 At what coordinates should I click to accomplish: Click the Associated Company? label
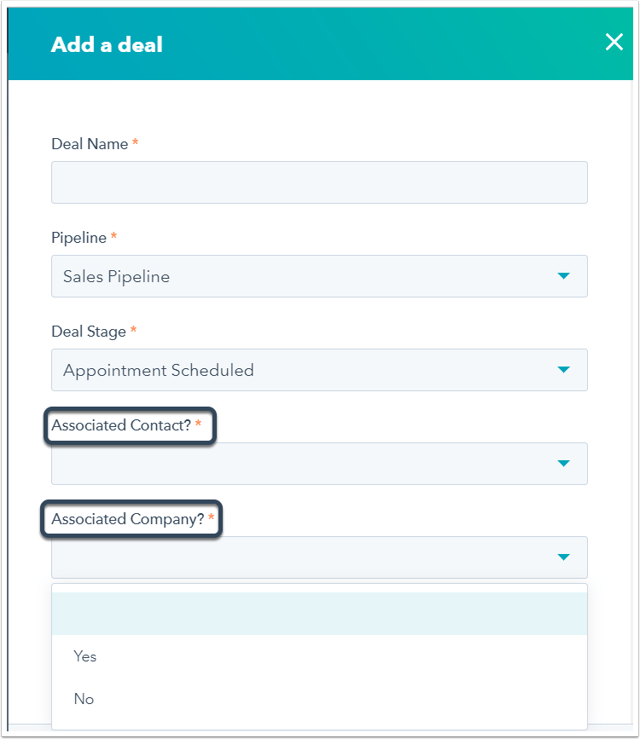tap(127, 519)
